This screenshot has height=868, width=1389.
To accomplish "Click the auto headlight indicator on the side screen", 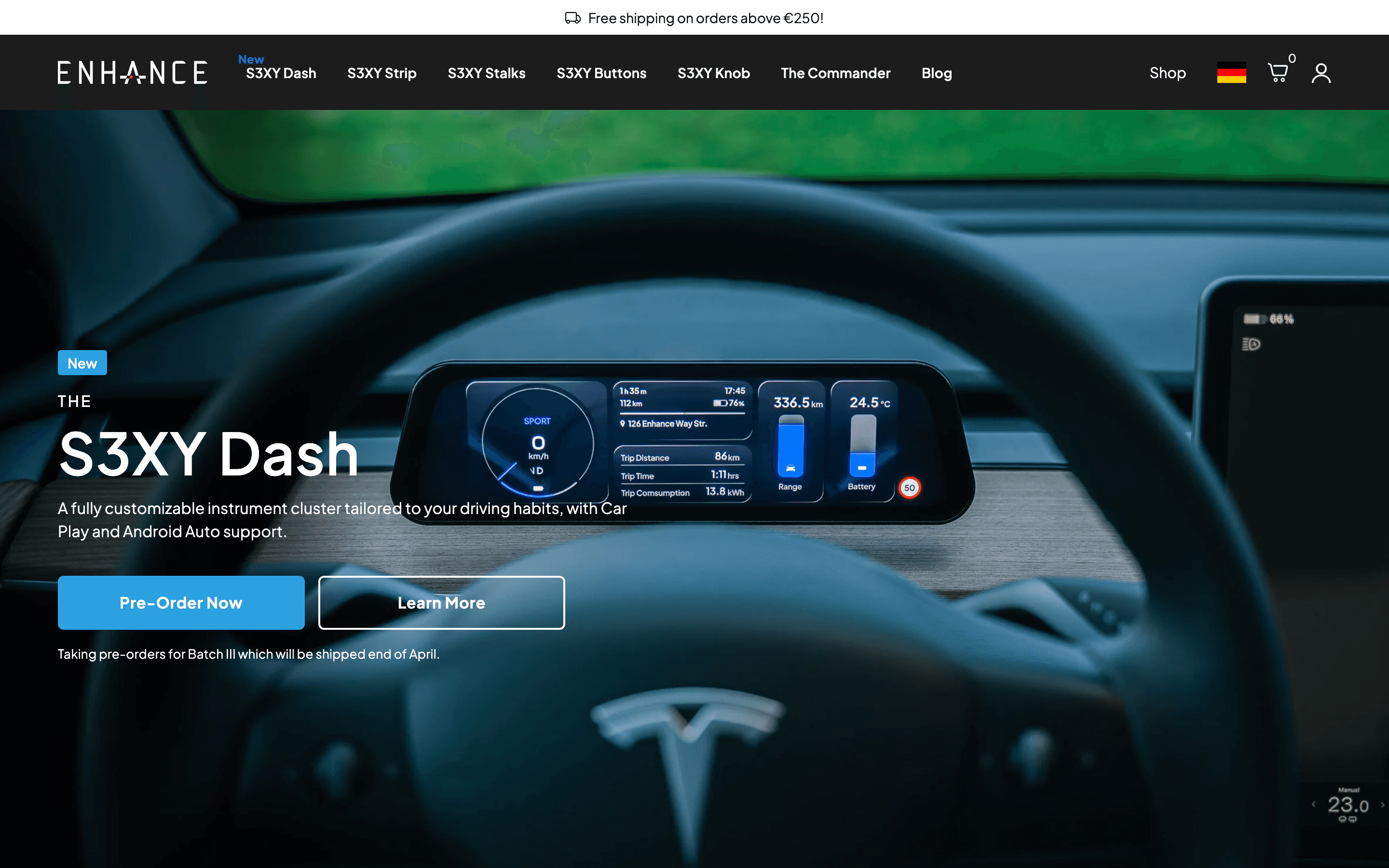I will 1251,344.
